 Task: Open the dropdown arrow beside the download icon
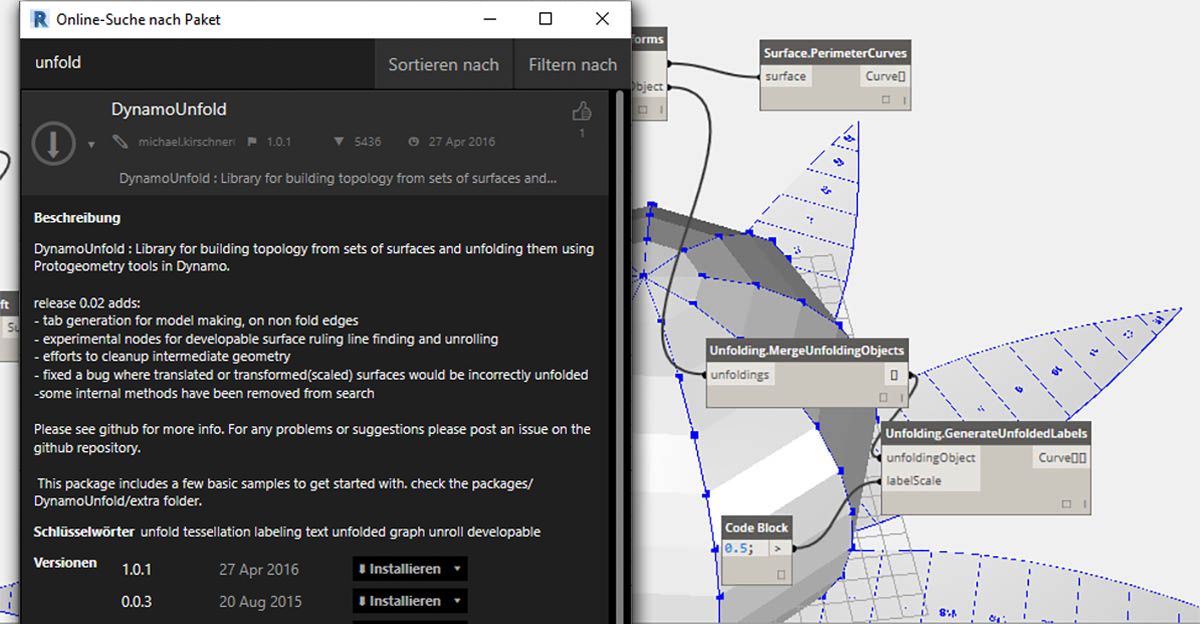pyautogui.click(x=91, y=144)
